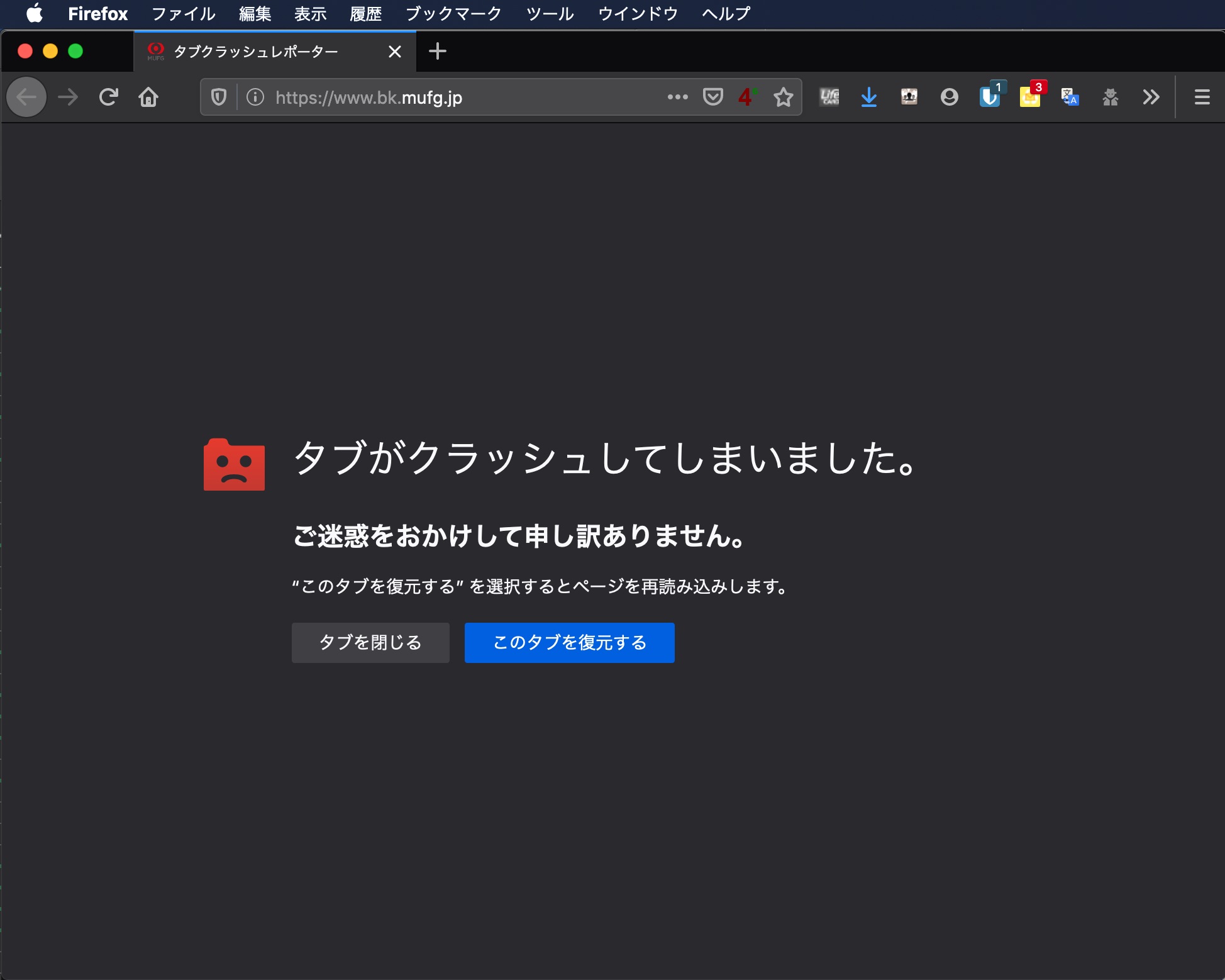Open the Downloads arrow panel
The height and width of the screenshot is (980, 1225).
869,97
